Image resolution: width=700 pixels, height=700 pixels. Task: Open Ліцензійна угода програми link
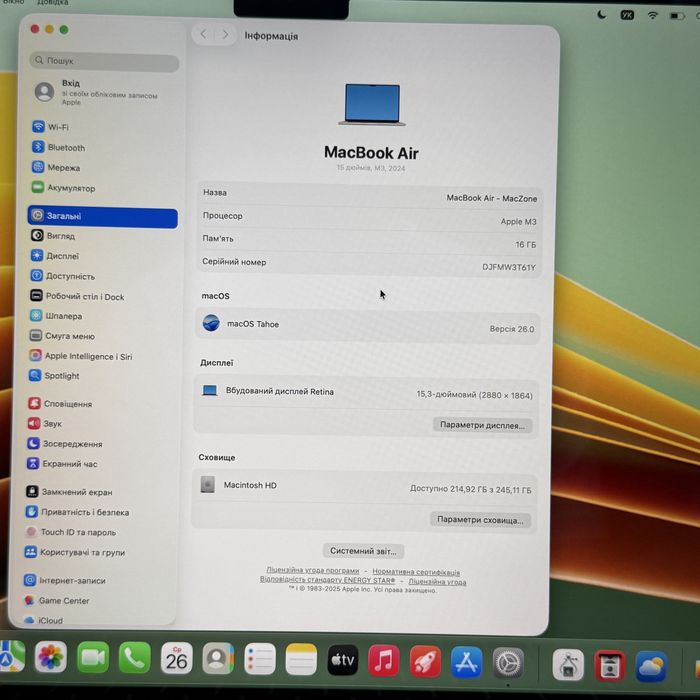(312, 571)
